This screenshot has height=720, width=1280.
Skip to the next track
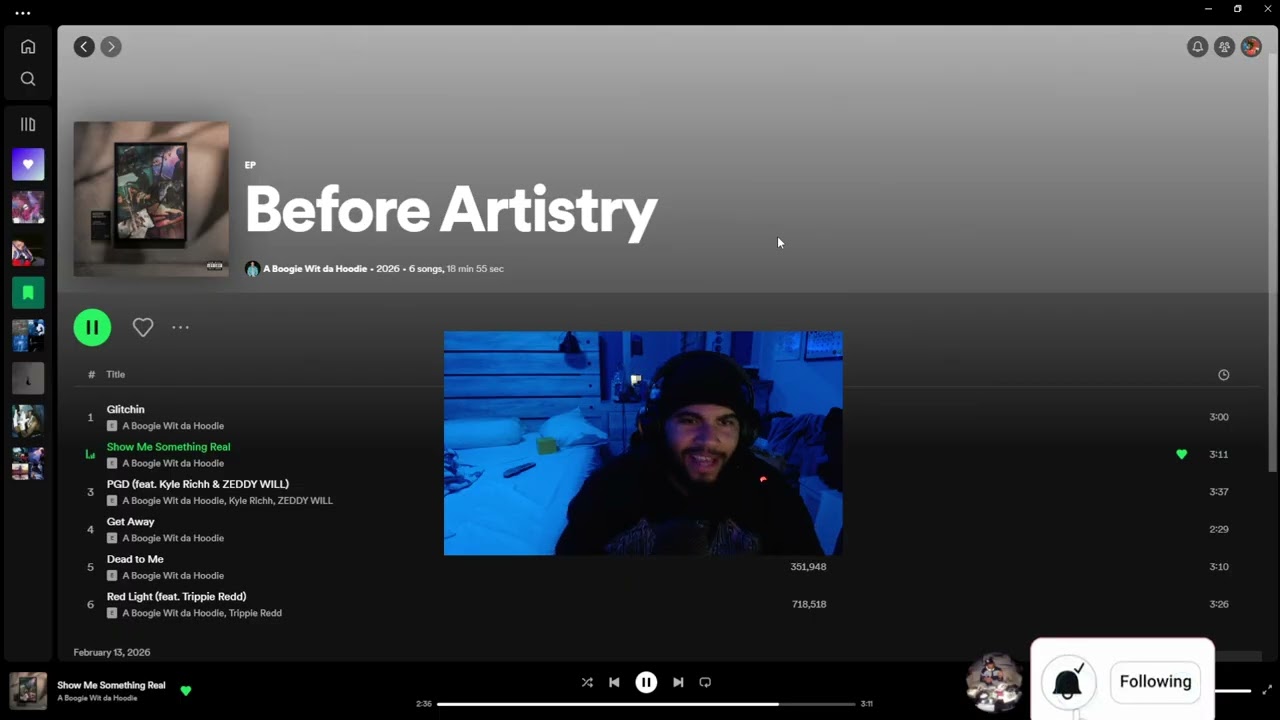(678, 682)
